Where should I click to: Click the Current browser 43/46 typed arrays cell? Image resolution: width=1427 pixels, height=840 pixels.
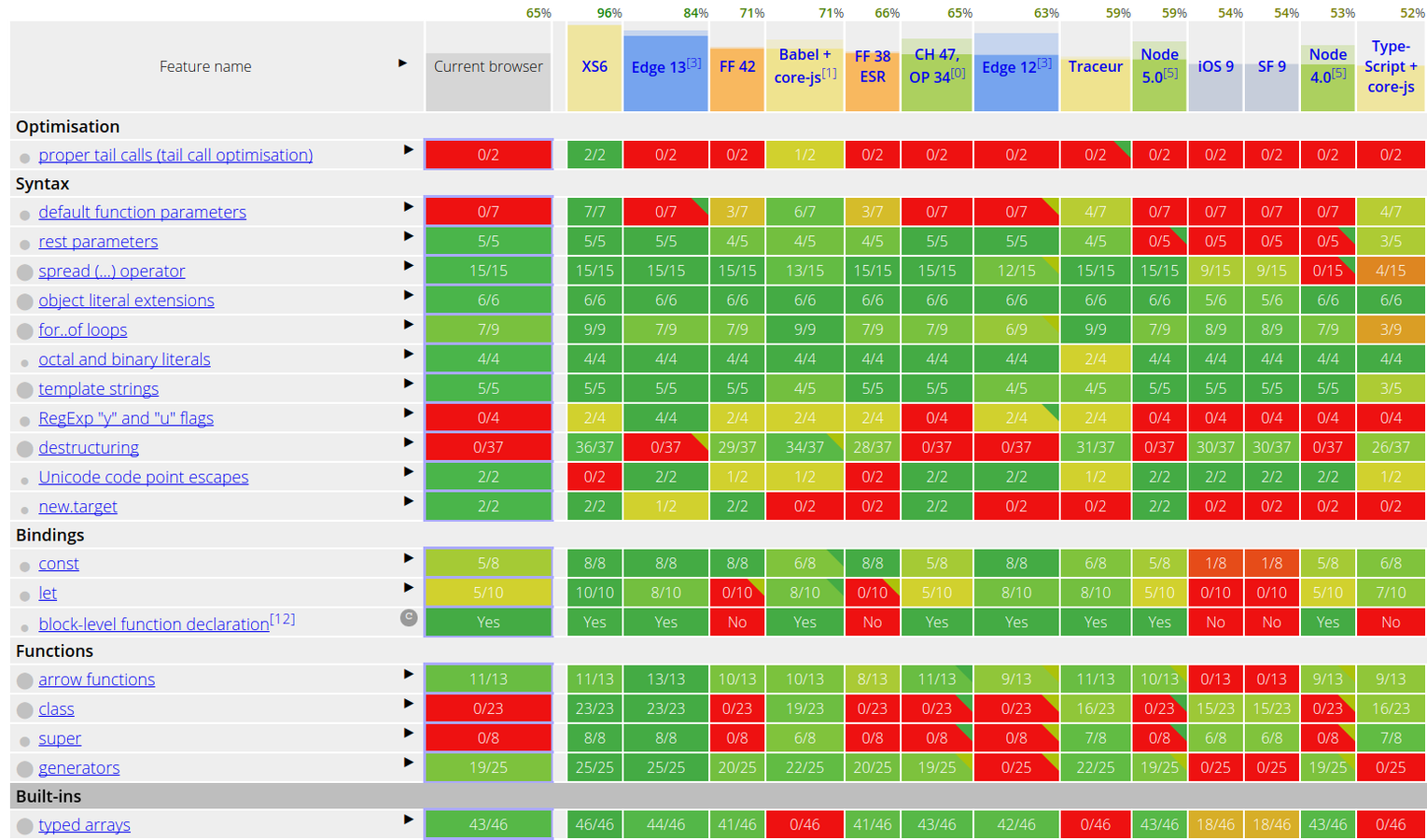(488, 824)
